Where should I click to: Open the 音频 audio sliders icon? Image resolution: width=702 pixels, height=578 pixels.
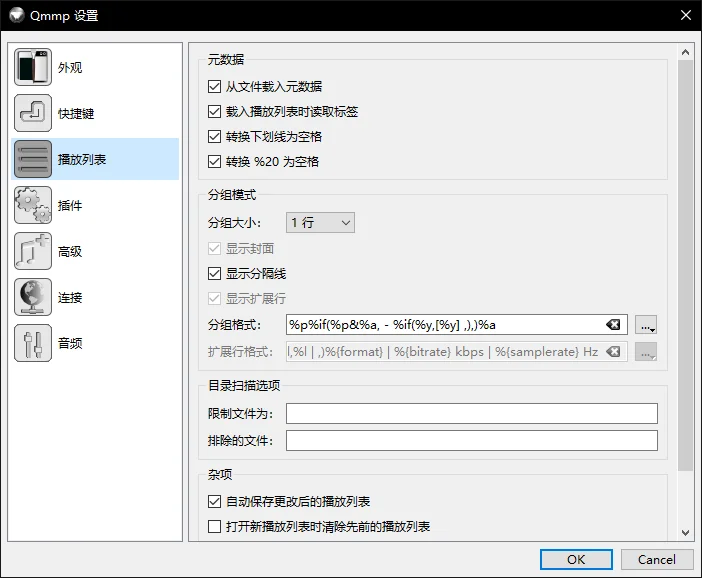pyautogui.click(x=33, y=343)
